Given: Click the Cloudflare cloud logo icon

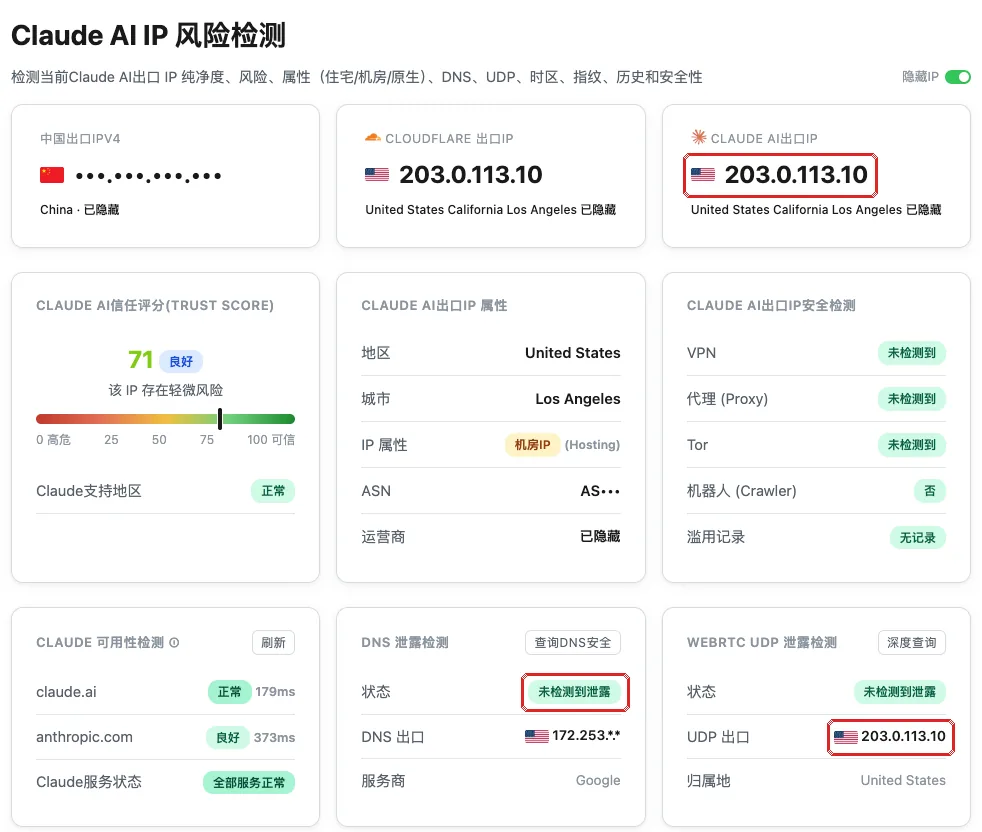Looking at the screenshot, I should (x=373, y=138).
